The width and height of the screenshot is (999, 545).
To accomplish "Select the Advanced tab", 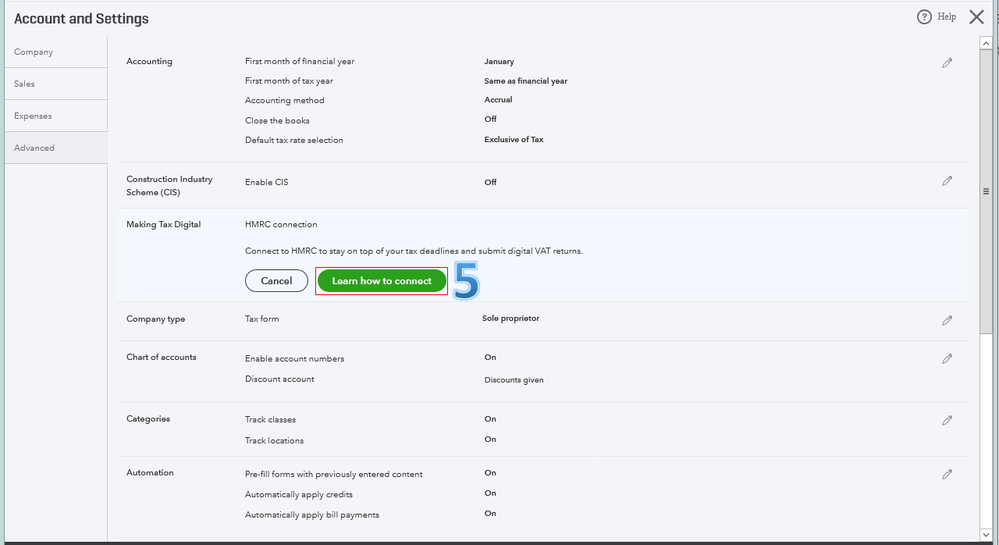I will (x=34, y=148).
